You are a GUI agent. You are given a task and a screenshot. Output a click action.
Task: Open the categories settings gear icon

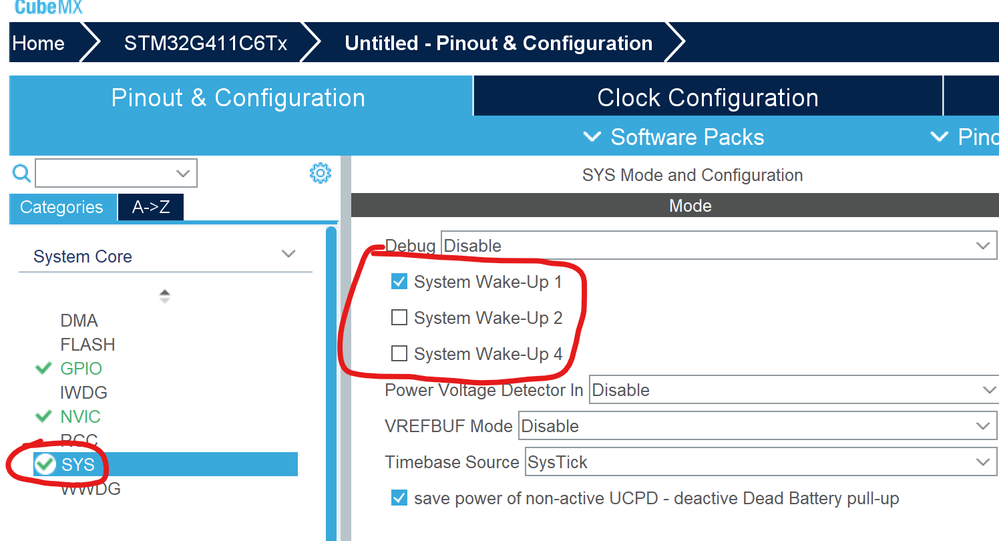(x=320, y=173)
